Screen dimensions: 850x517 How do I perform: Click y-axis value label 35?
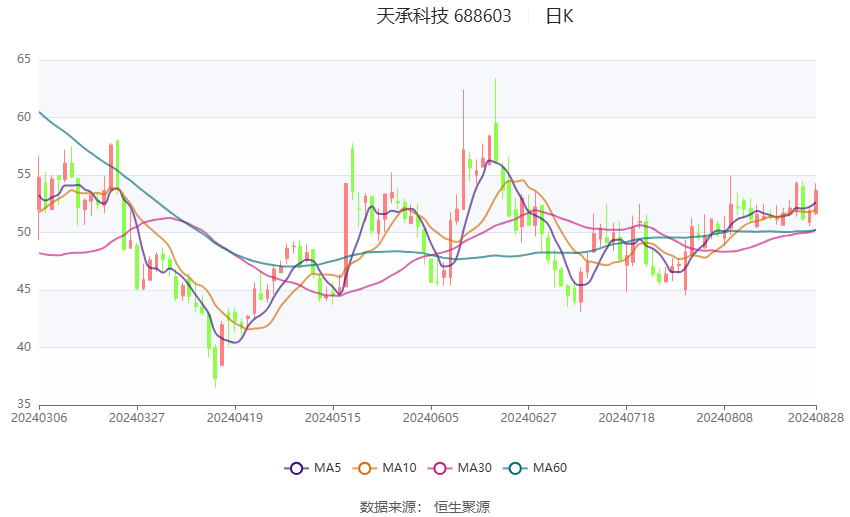click(x=24, y=404)
